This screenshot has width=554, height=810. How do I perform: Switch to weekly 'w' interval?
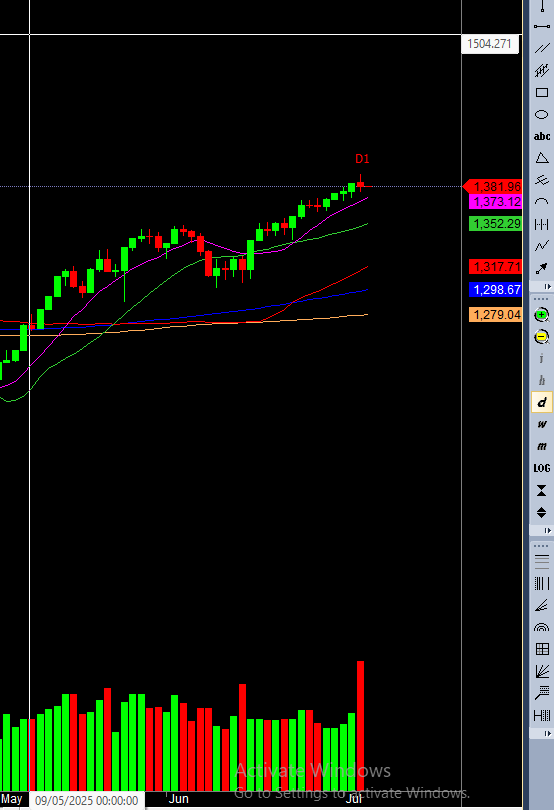click(542, 424)
